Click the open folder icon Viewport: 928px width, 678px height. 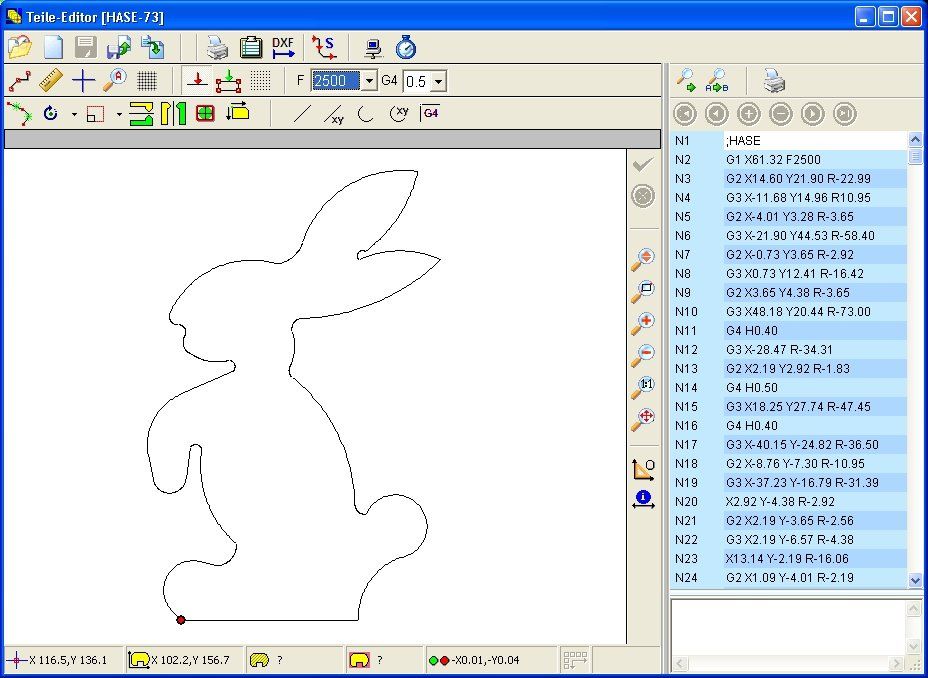19,47
